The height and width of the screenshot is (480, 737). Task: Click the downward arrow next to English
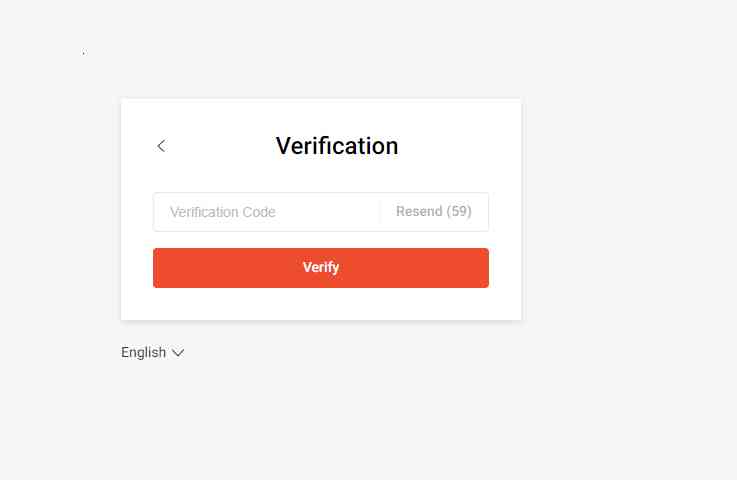178,353
